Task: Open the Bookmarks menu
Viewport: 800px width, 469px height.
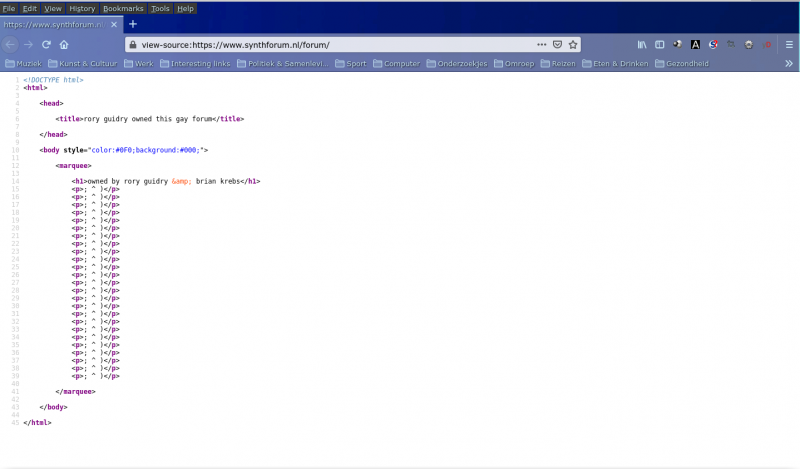Action: point(123,9)
